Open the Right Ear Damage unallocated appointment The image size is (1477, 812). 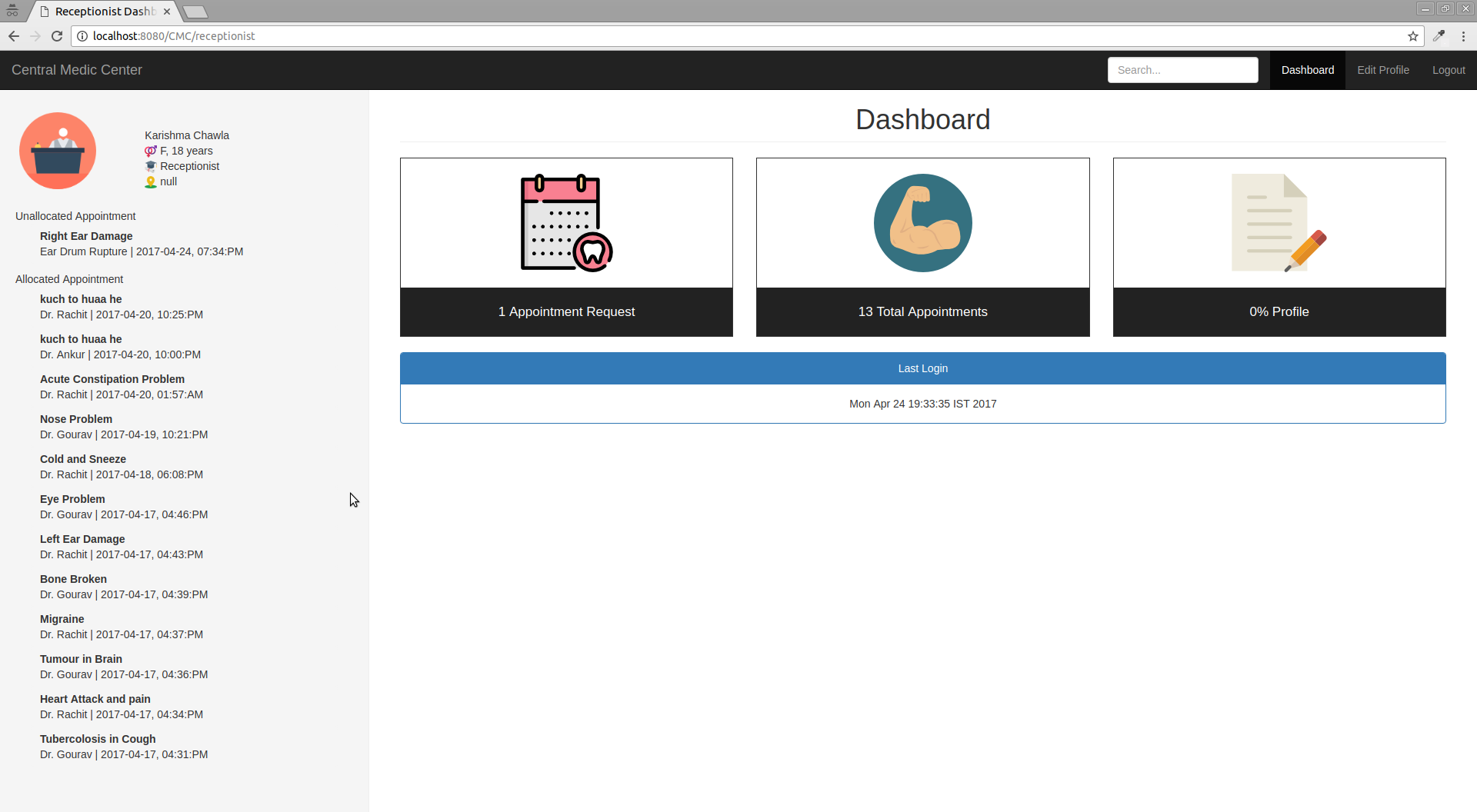click(86, 236)
